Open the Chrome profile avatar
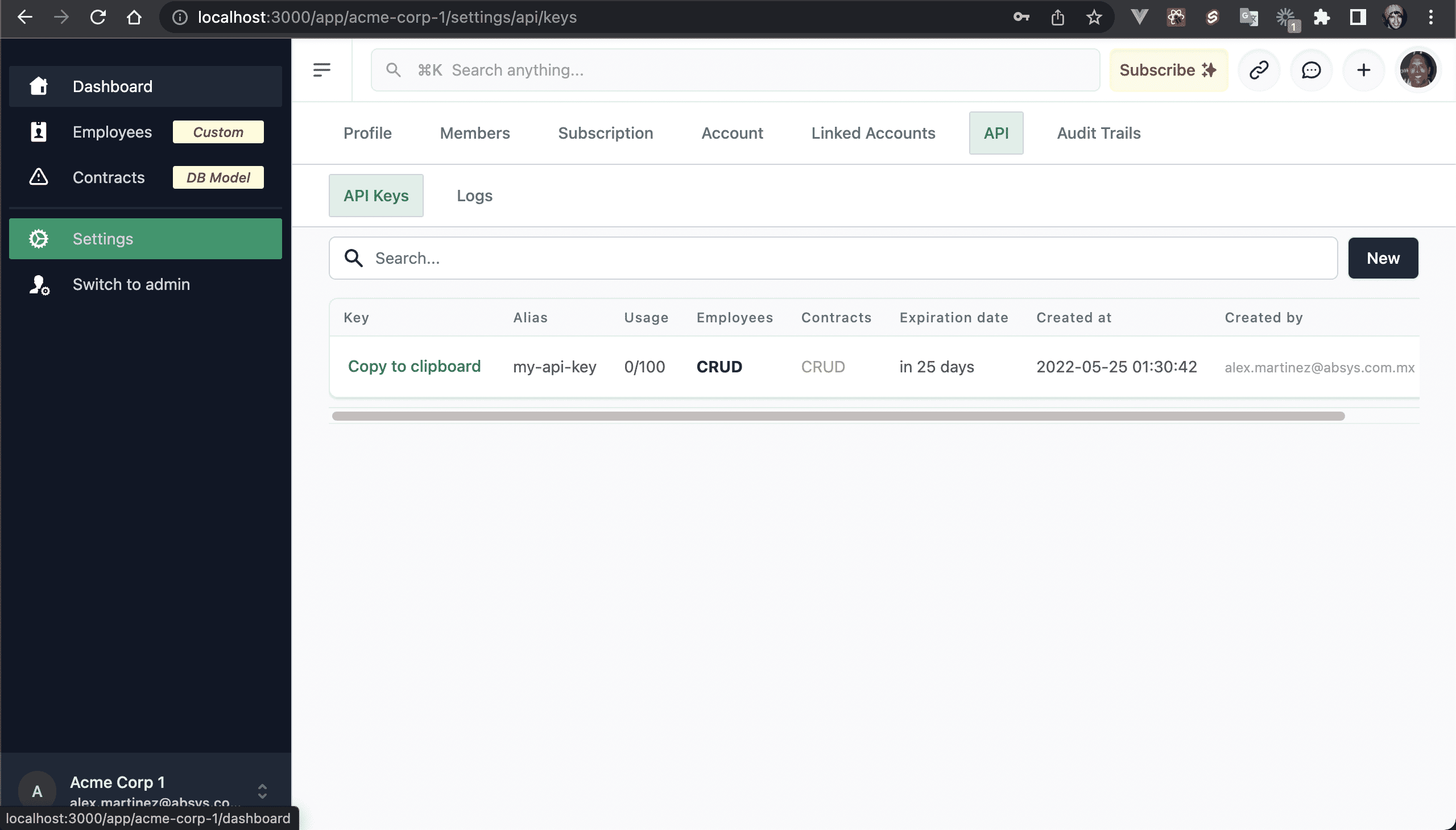The image size is (1456, 830). point(1395,17)
